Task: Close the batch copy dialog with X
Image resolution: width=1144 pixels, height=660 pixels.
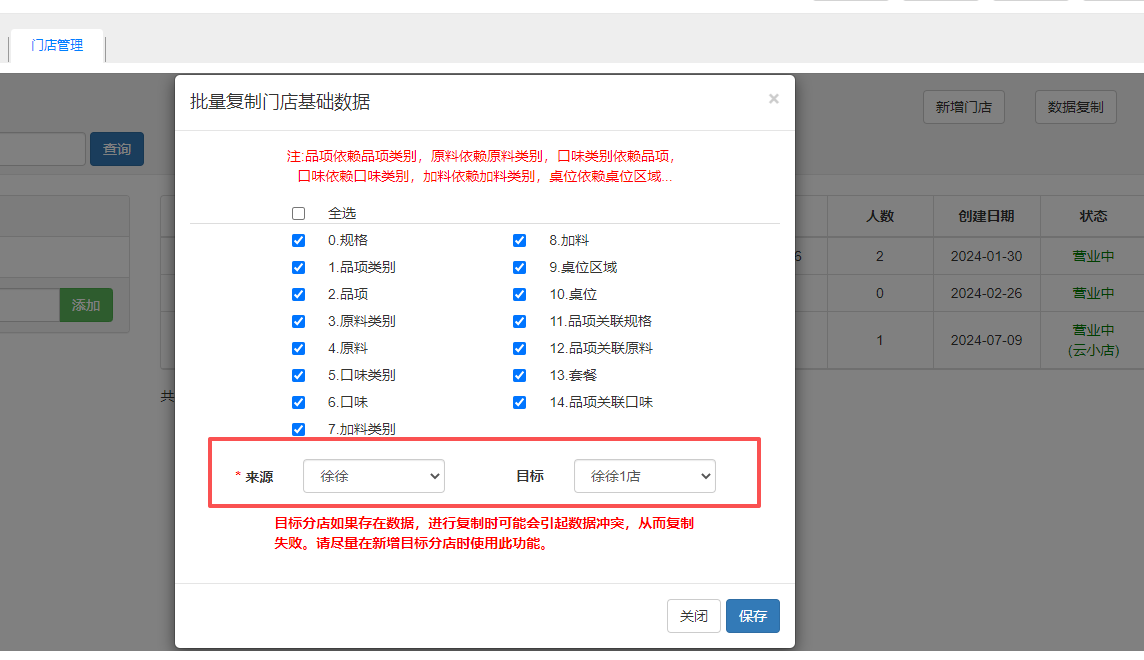Action: (773, 99)
